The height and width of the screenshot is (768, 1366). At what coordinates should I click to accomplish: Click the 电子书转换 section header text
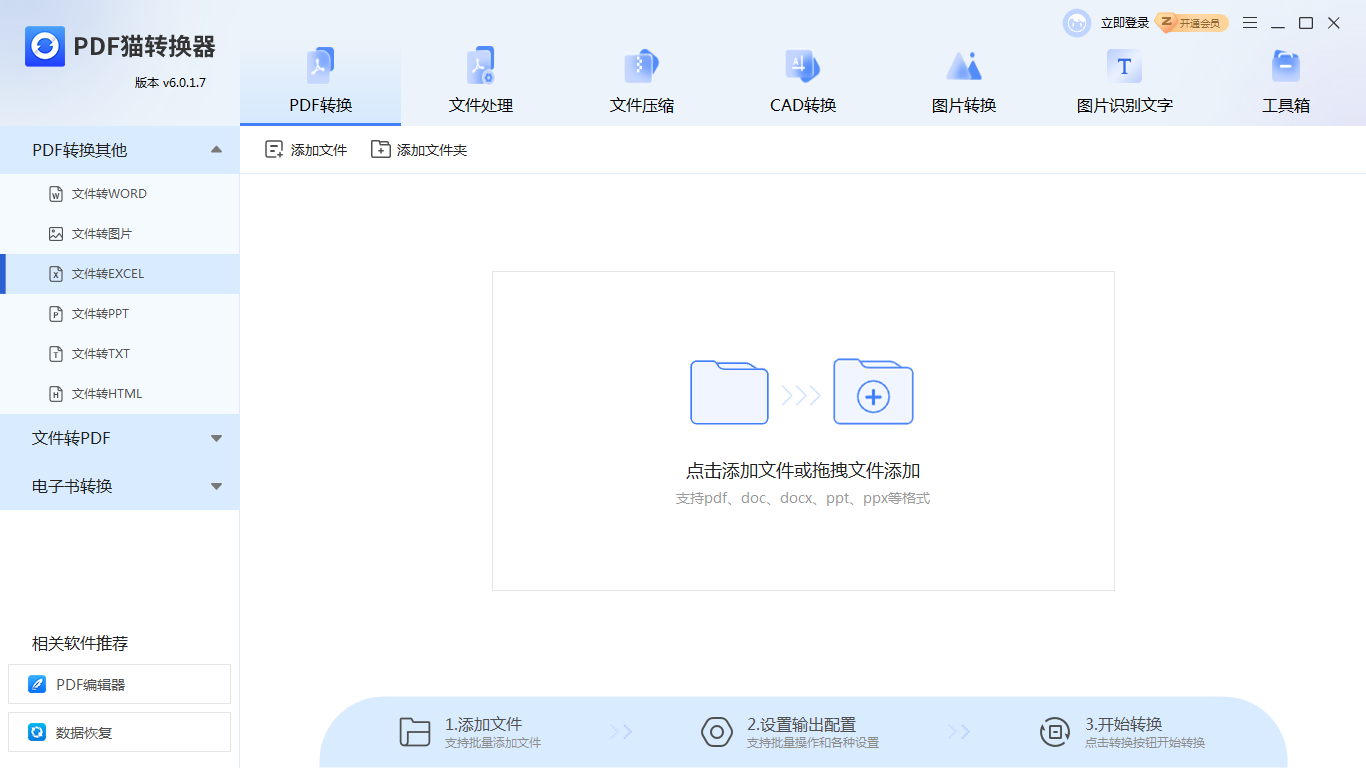(x=72, y=486)
